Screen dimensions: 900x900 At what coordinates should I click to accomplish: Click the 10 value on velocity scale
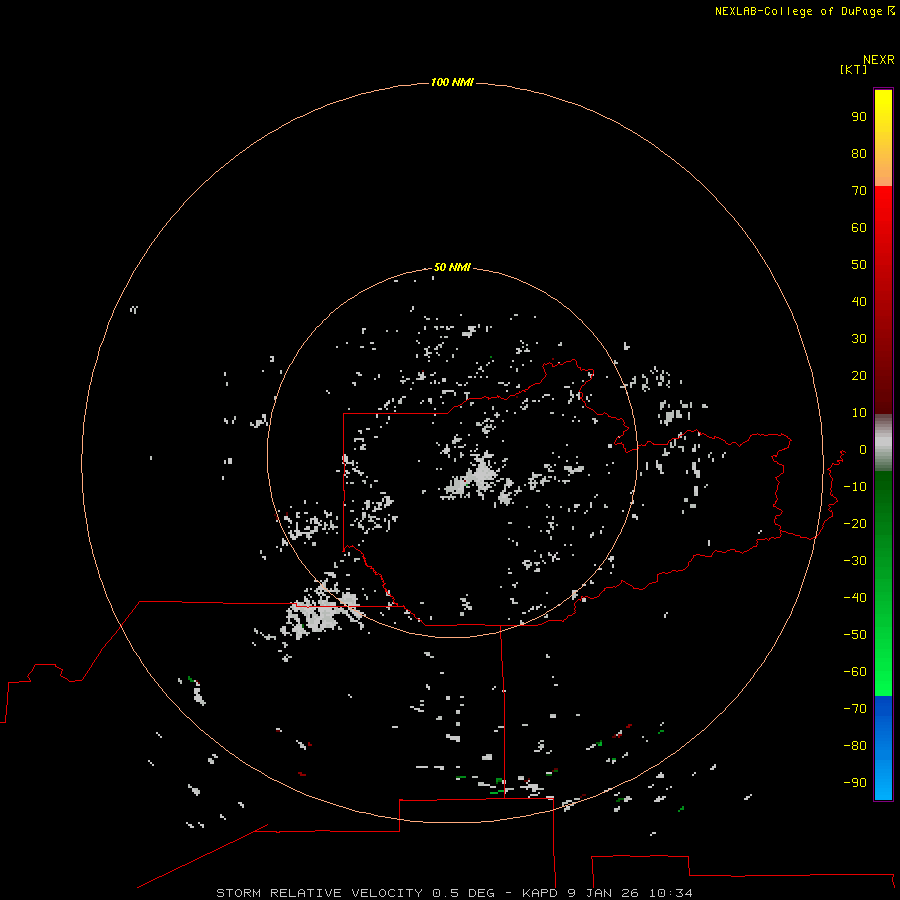pyautogui.click(x=859, y=413)
